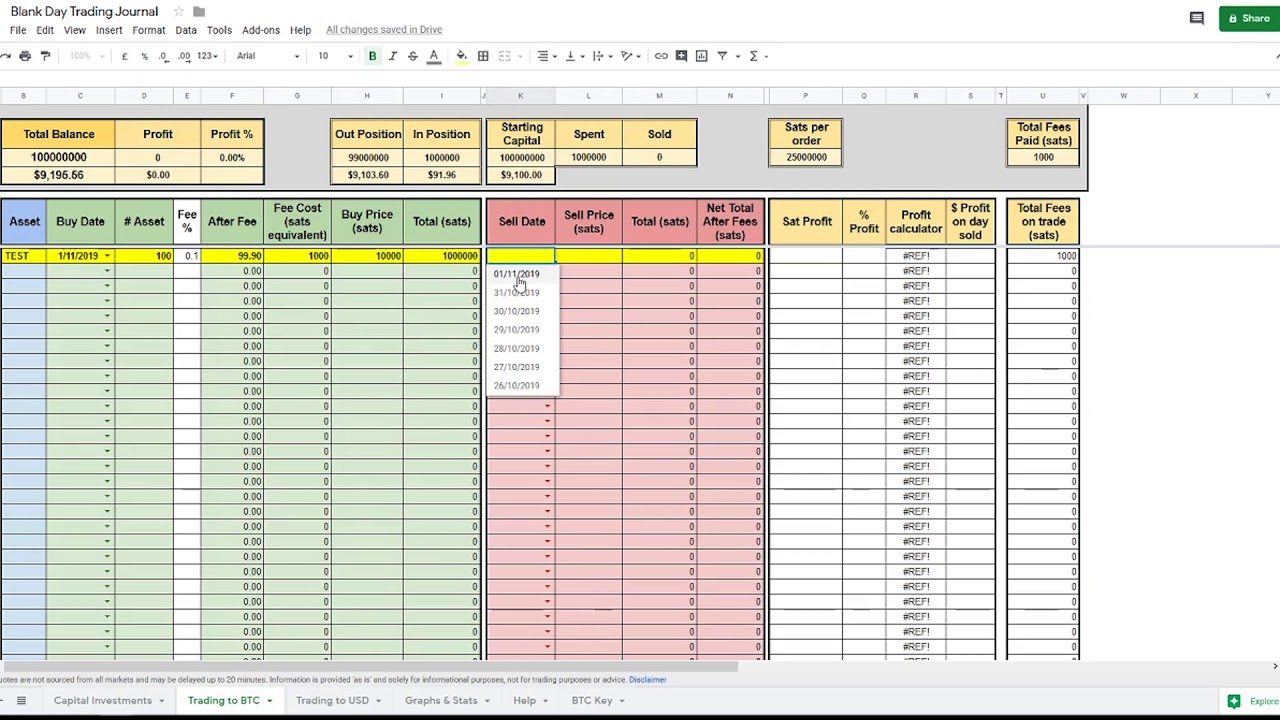Select the Total Balance header cell
This screenshot has width=1280, height=720.
[58, 134]
